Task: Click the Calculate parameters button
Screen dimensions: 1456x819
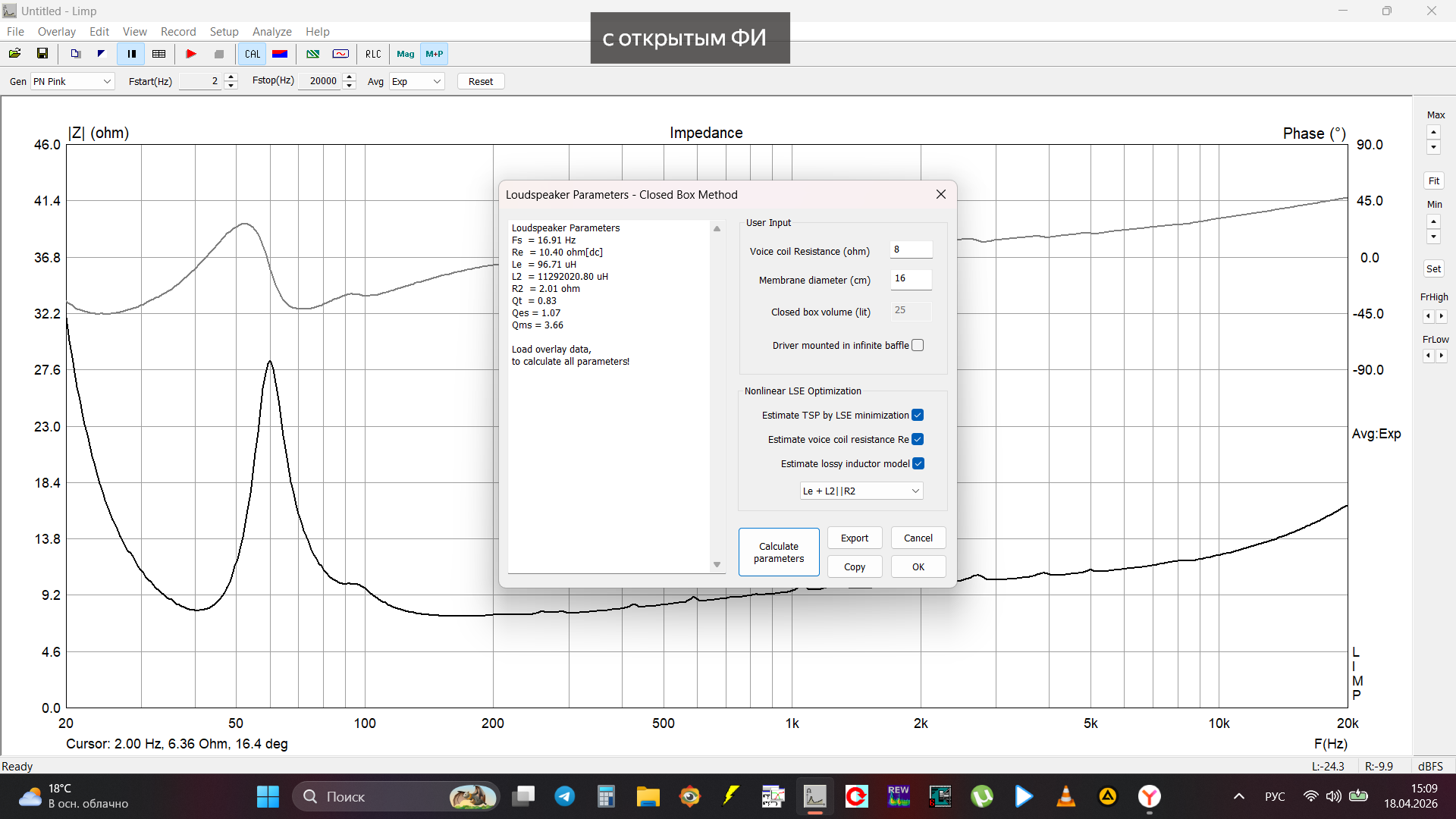Action: pos(779,552)
